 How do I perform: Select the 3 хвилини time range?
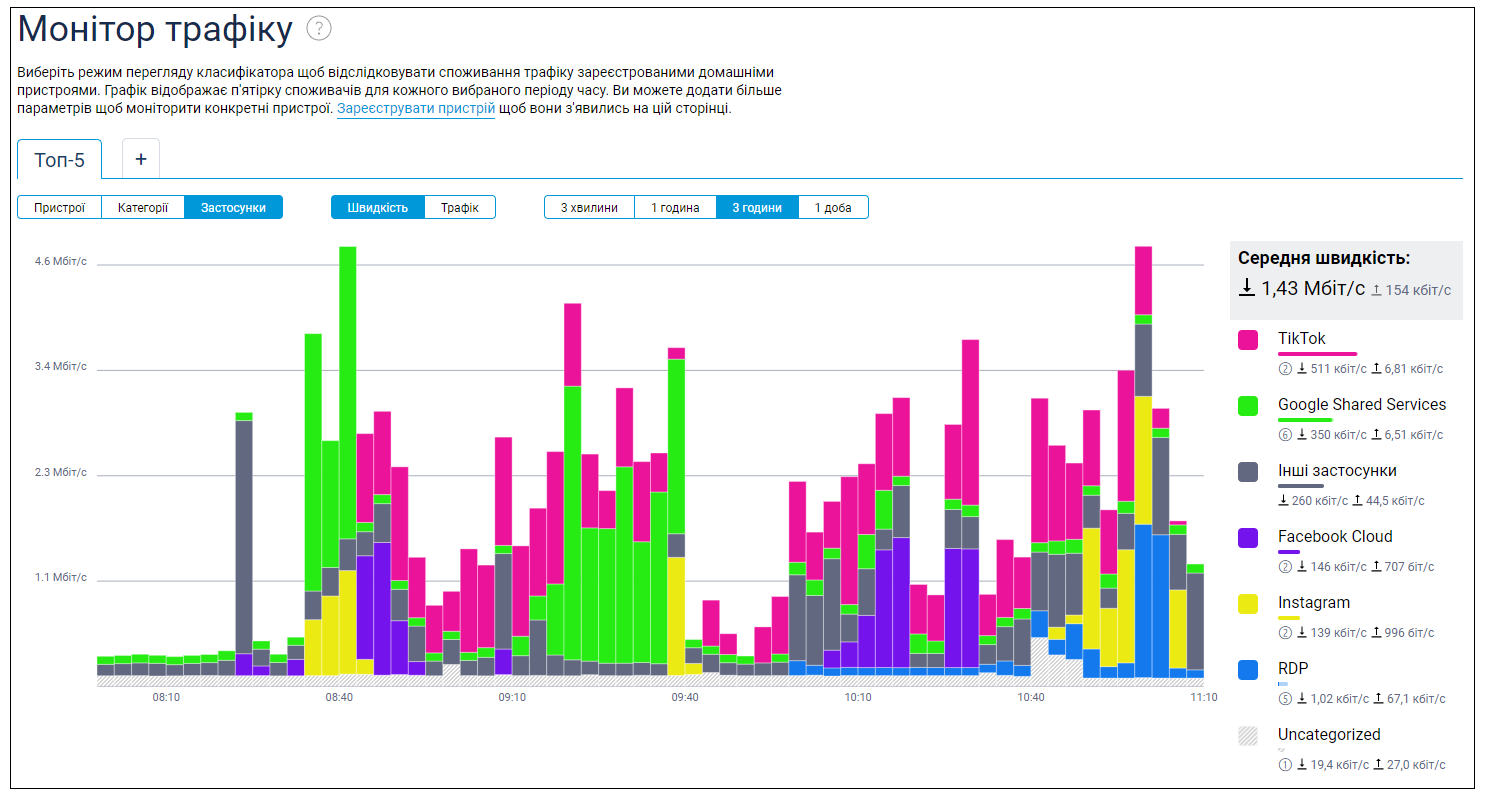tap(589, 208)
